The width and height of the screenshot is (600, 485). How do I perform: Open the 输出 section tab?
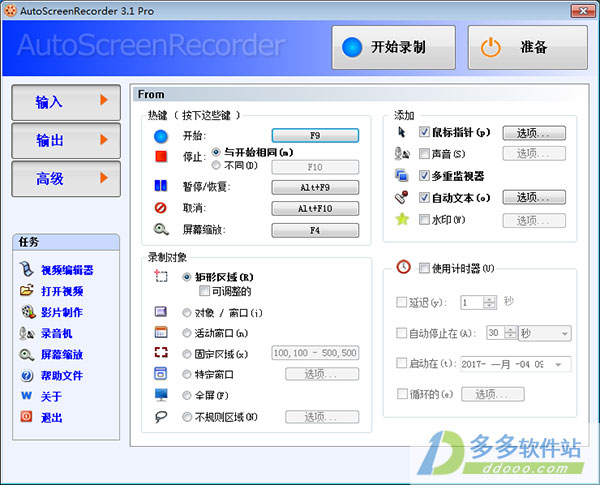point(66,140)
